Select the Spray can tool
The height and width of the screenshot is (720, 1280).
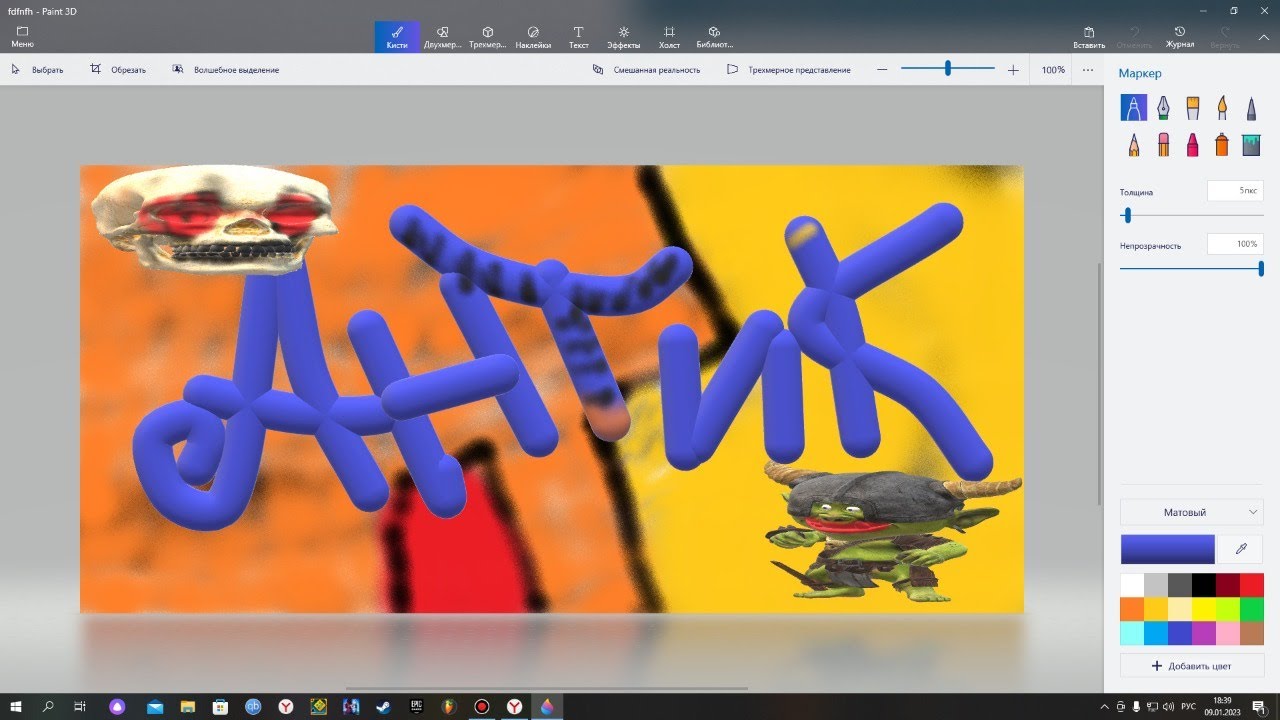click(1221, 145)
